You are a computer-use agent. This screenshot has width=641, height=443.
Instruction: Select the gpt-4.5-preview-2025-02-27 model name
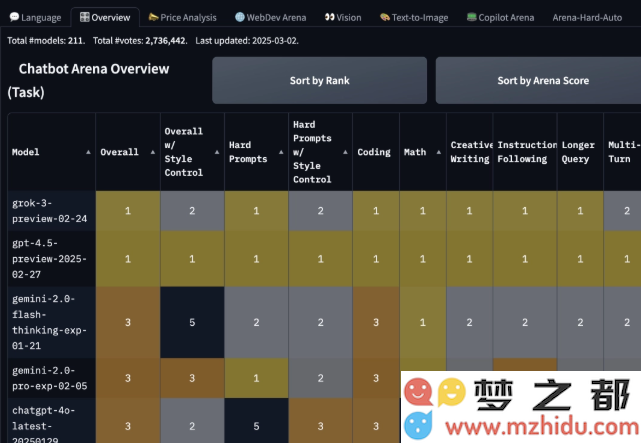coord(49,259)
